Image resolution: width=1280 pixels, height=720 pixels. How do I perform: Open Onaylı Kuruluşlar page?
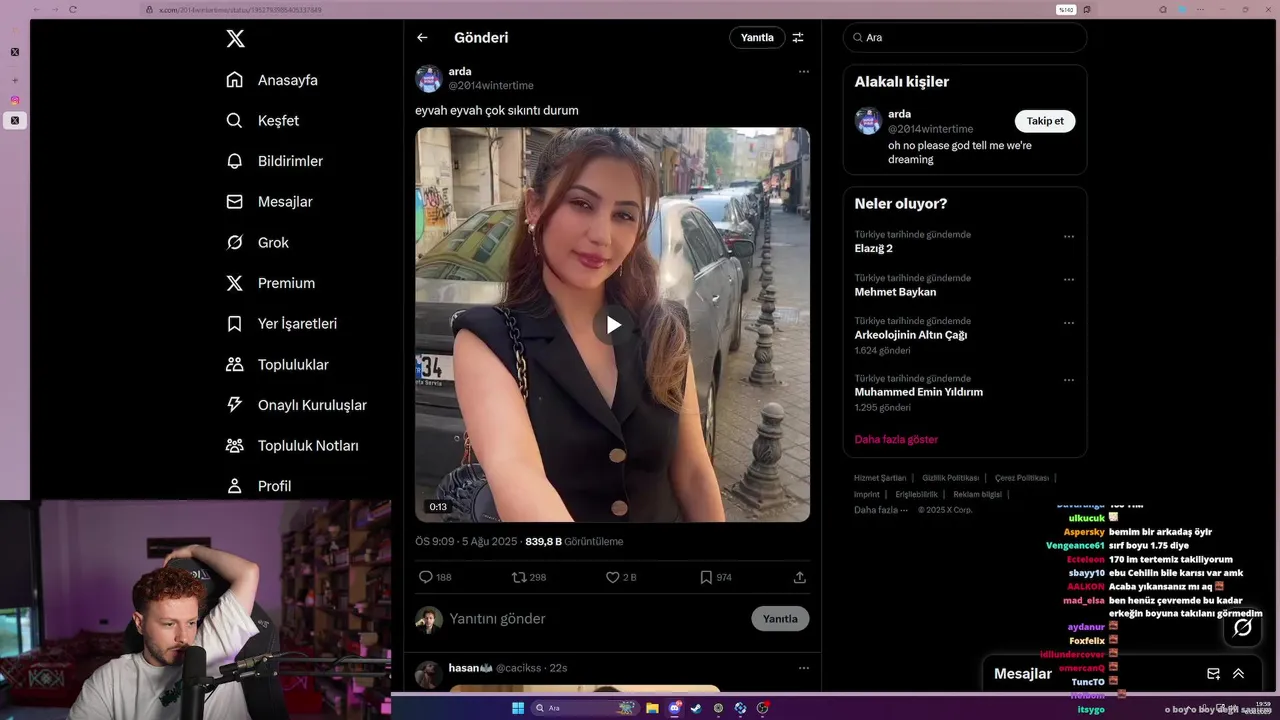297,405
